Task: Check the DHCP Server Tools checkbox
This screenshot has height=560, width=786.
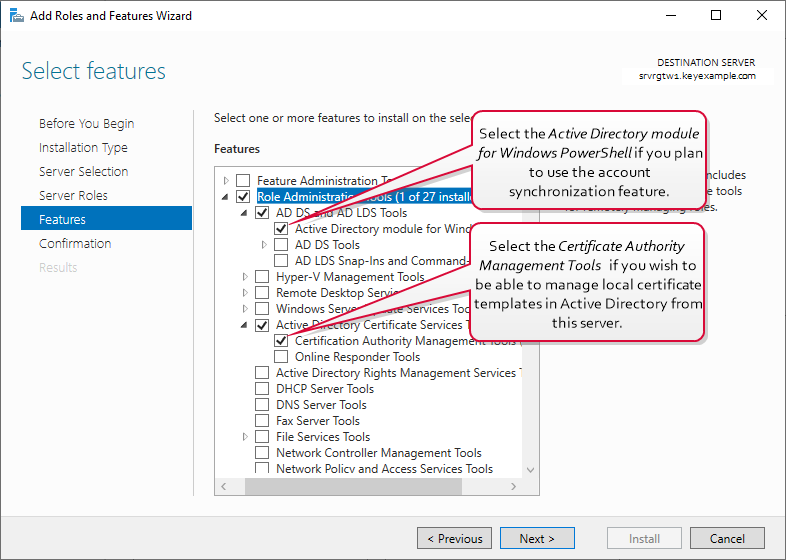Action: click(x=262, y=389)
